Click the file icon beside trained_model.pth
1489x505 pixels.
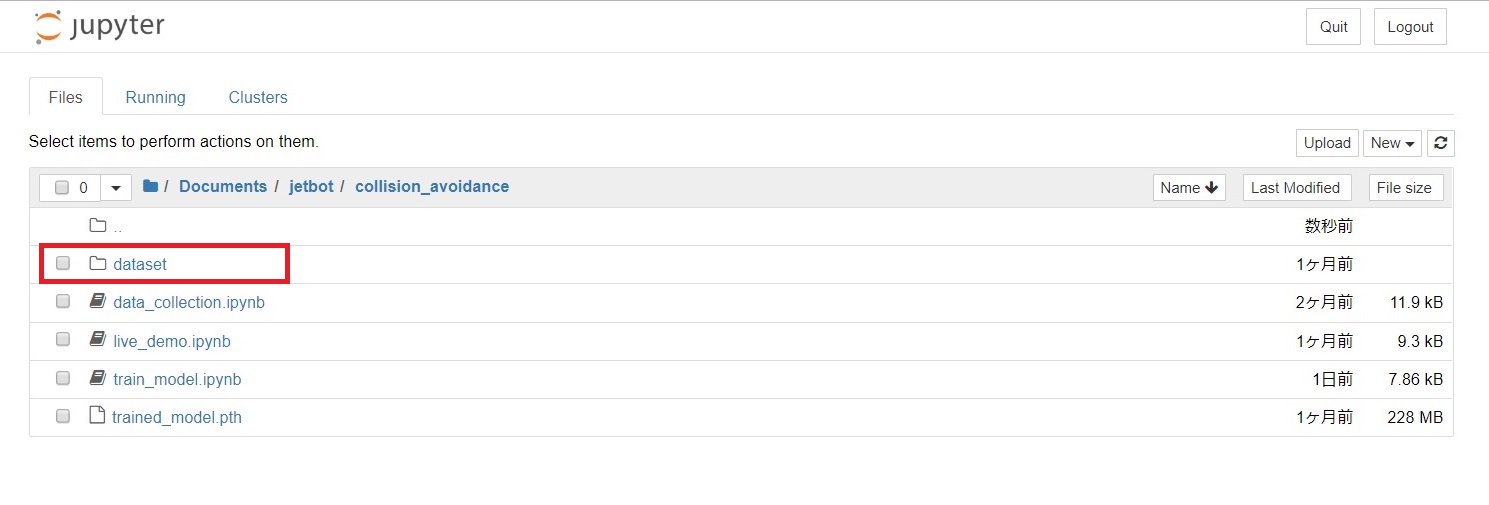pos(97,416)
